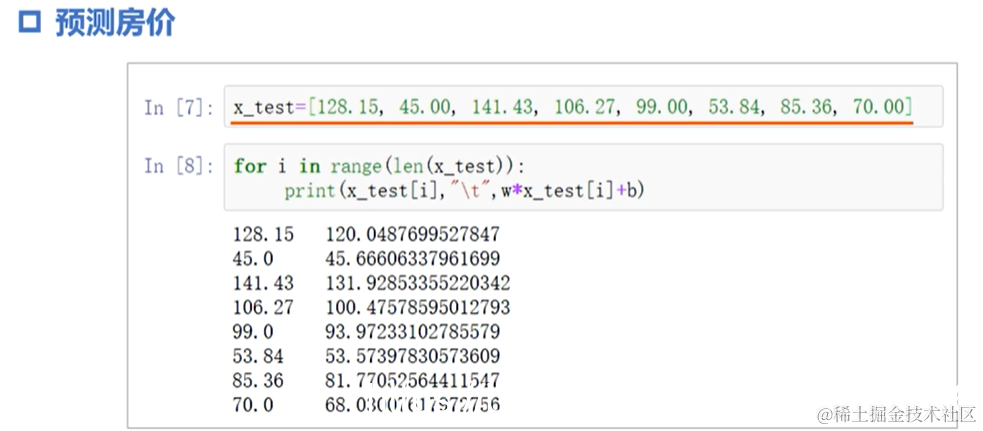Click the "w*x_test[i]+b" expression

pyautogui.click(x=572, y=191)
